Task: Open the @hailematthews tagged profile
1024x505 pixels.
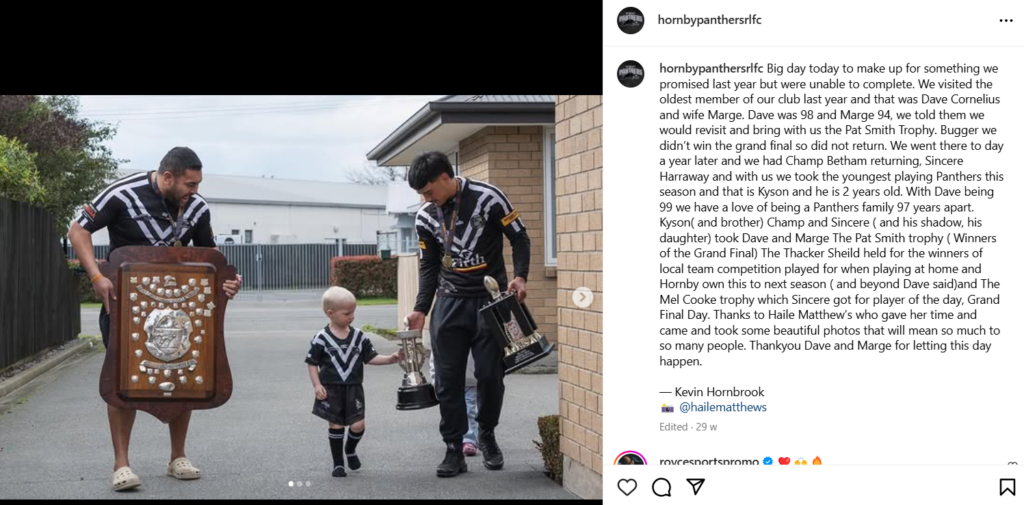Action: pyautogui.click(x=723, y=407)
